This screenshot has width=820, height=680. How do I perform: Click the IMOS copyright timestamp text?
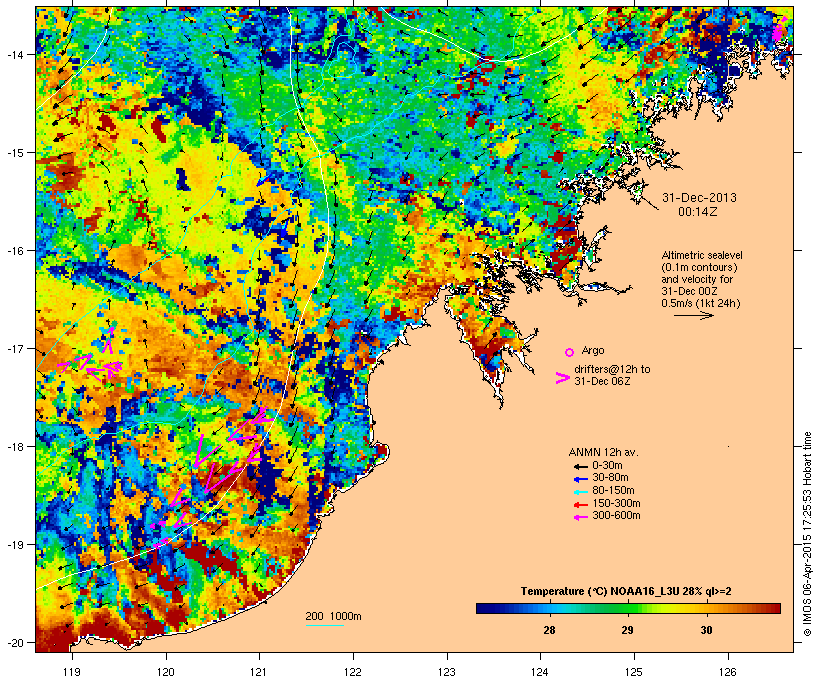click(x=808, y=534)
